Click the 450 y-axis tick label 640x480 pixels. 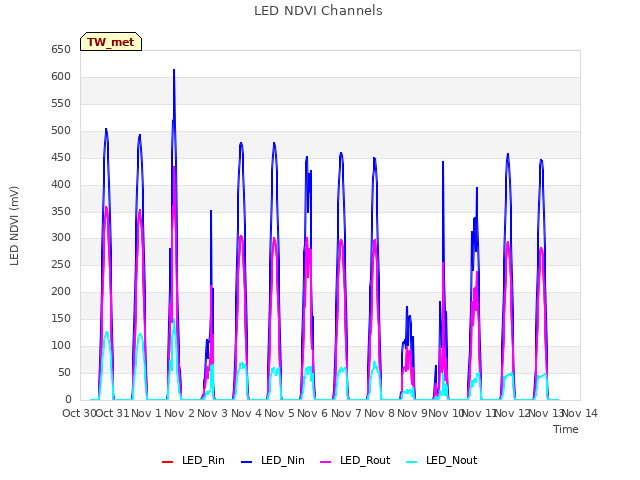pyautogui.click(x=61, y=158)
